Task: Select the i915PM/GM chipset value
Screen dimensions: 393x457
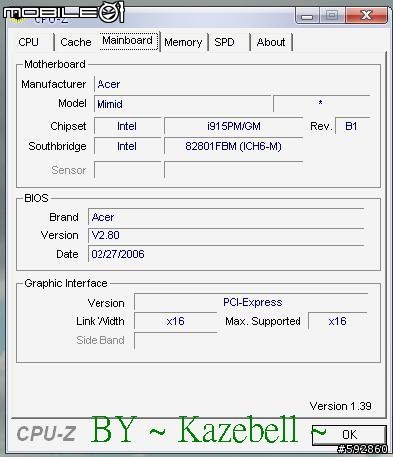Action: tap(233, 126)
